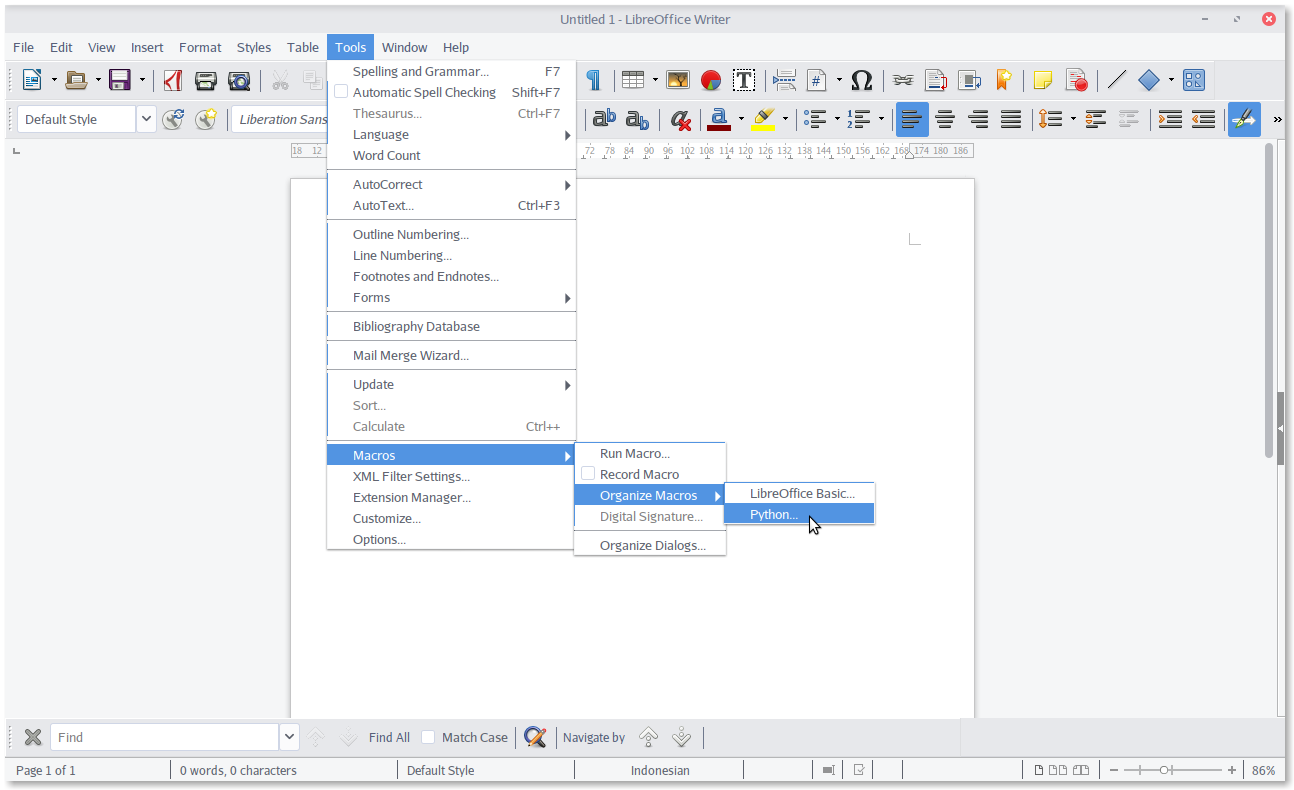Expand the Language submenu
Screen dimensions: 1294x790
pyautogui.click(x=451, y=134)
